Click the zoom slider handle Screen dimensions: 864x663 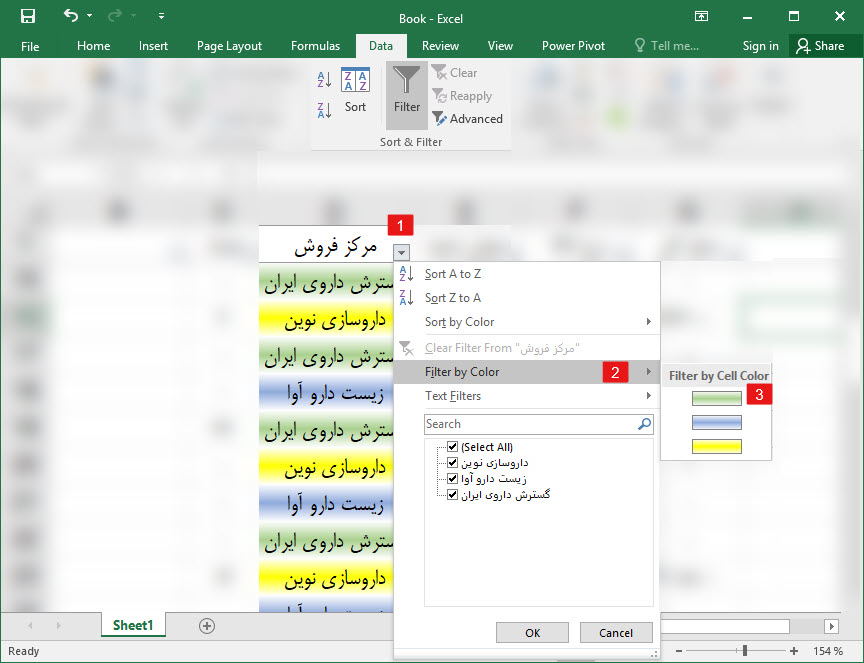click(744, 651)
